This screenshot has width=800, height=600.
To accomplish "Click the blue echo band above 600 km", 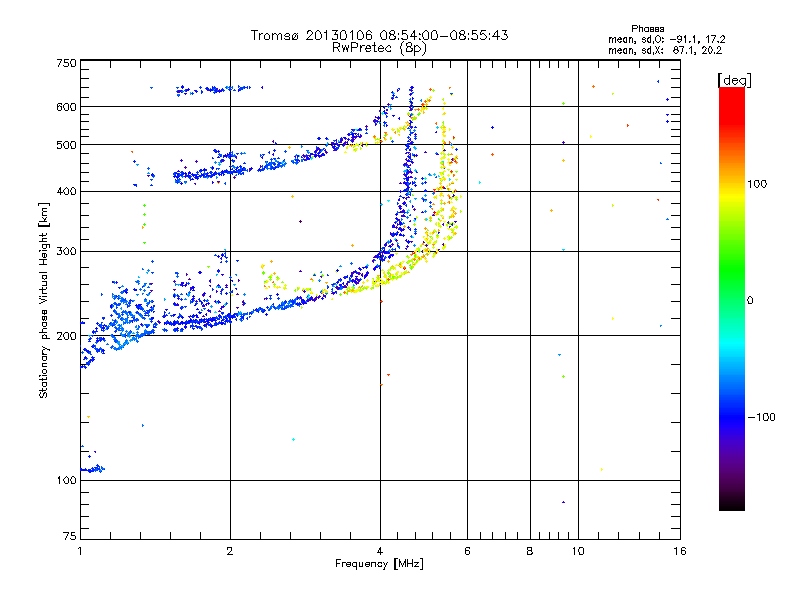I will tap(213, 90).
